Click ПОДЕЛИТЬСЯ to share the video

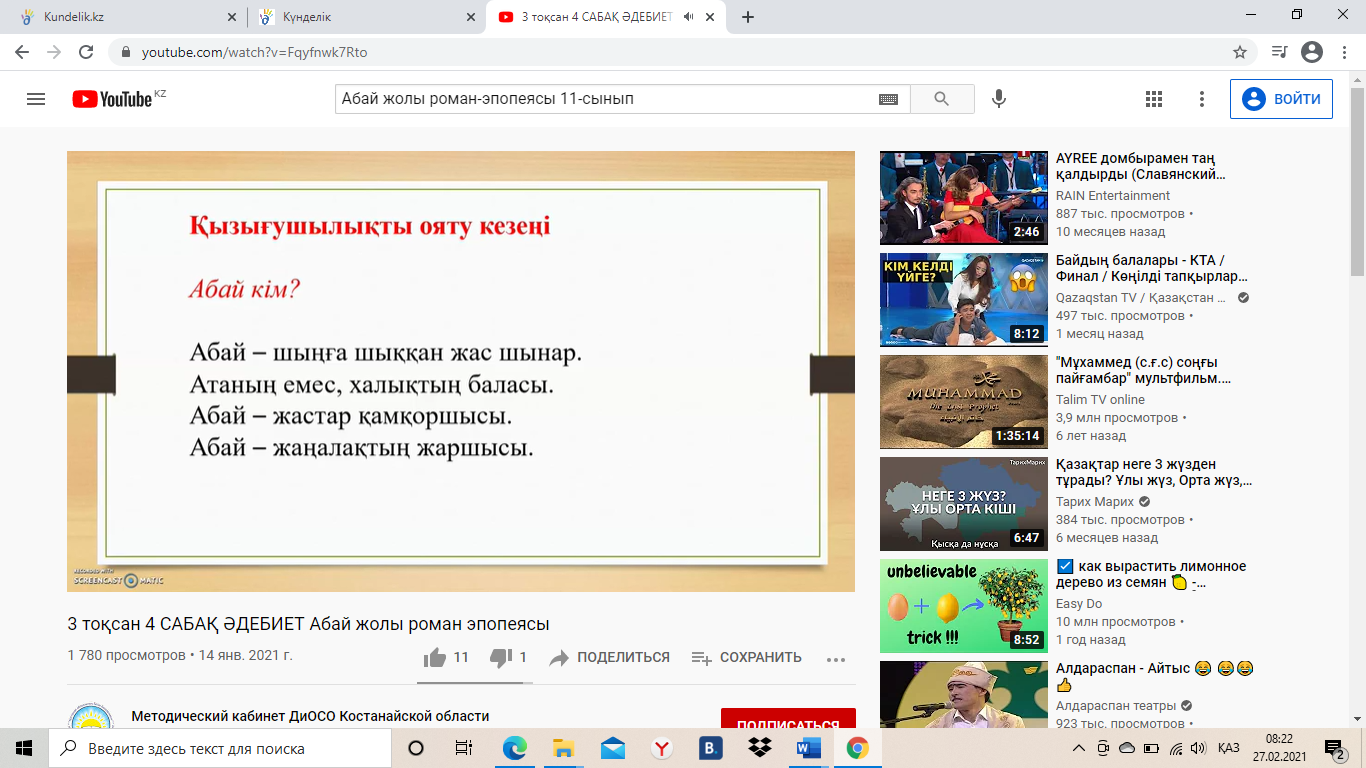609,657
